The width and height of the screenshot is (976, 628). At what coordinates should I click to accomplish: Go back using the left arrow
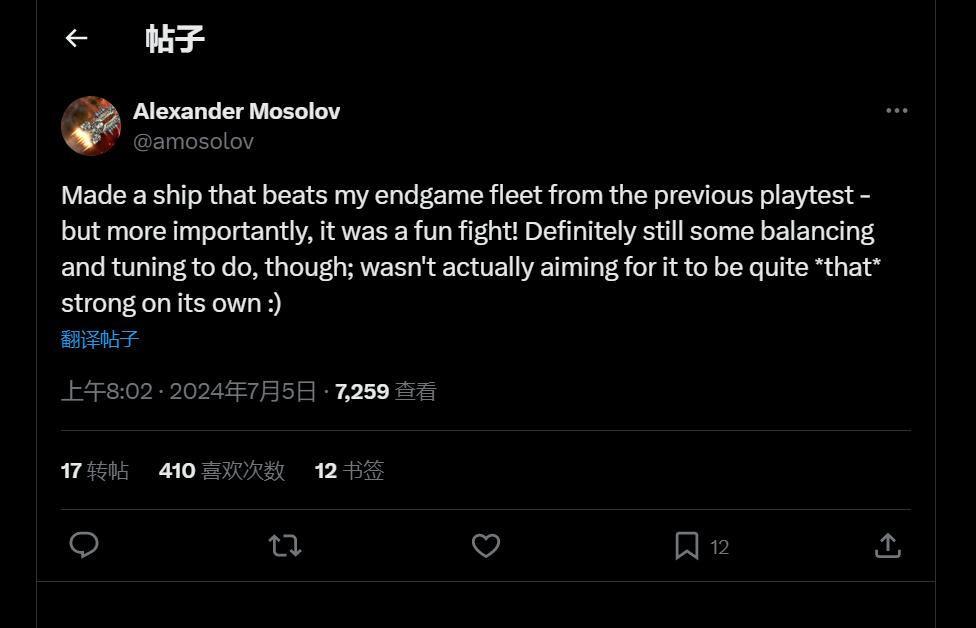click(x=76, y=39)
